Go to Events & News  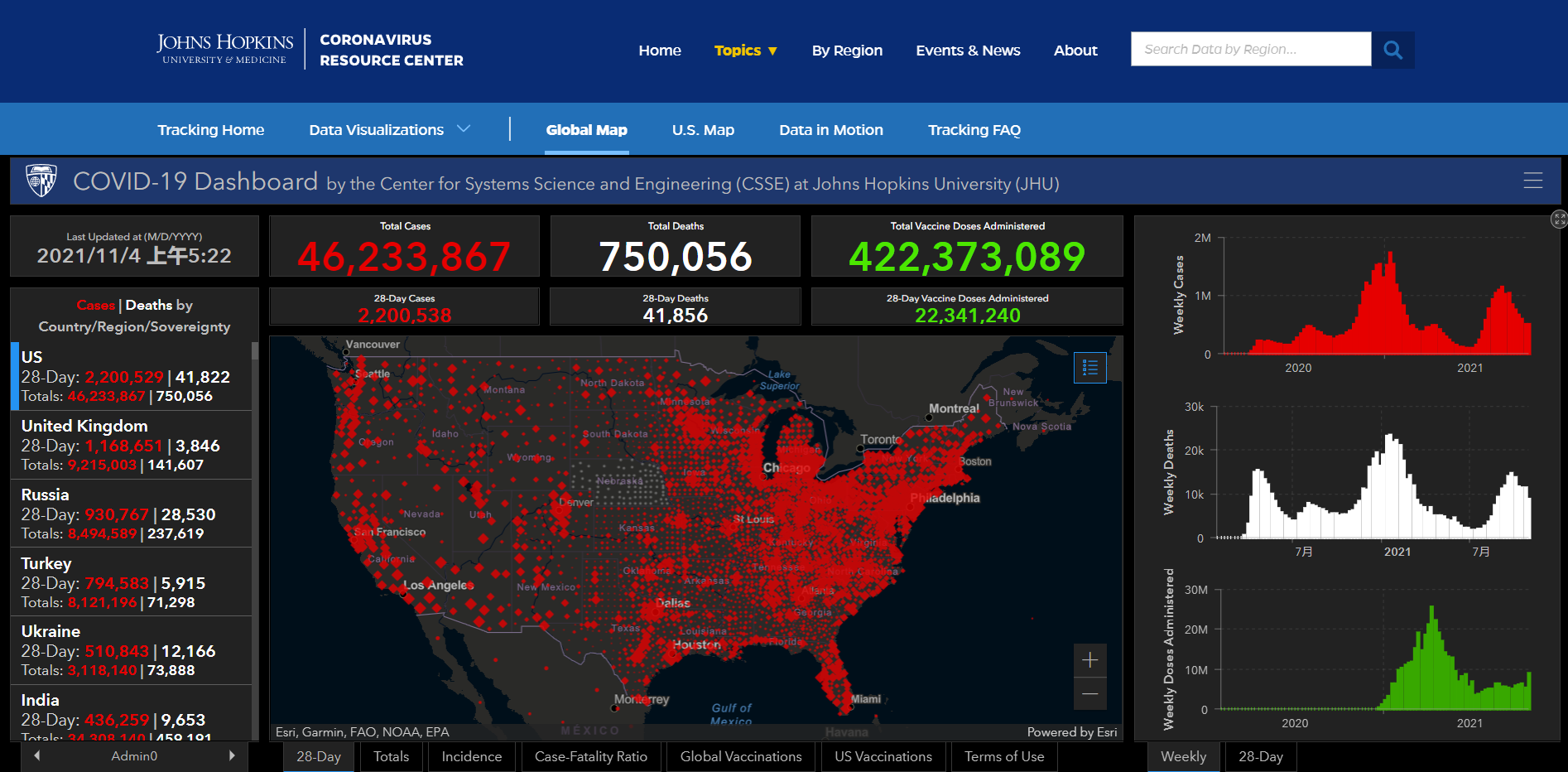point(968,51)
